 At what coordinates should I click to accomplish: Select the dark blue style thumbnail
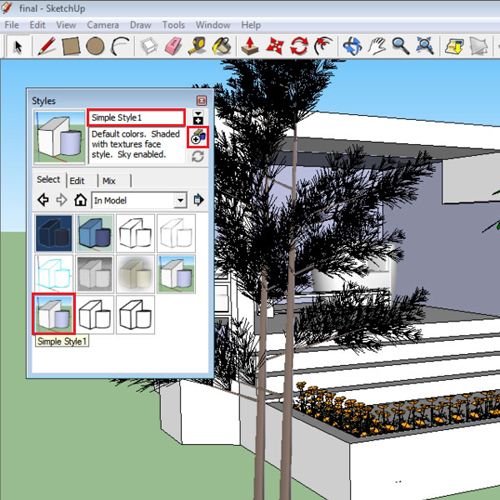click(x=54, y=233)
